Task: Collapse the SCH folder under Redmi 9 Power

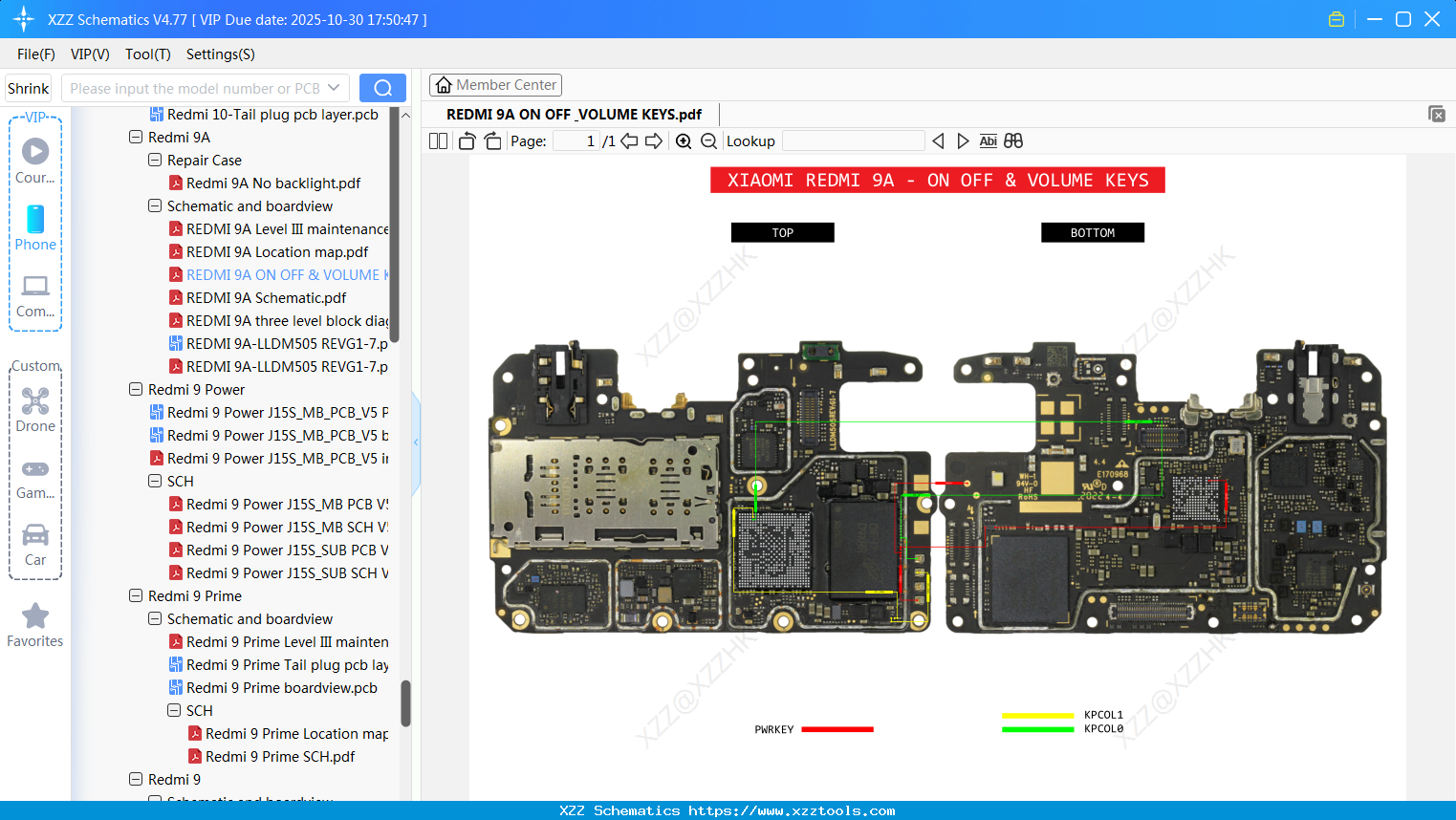Action: tap(155, 482)
